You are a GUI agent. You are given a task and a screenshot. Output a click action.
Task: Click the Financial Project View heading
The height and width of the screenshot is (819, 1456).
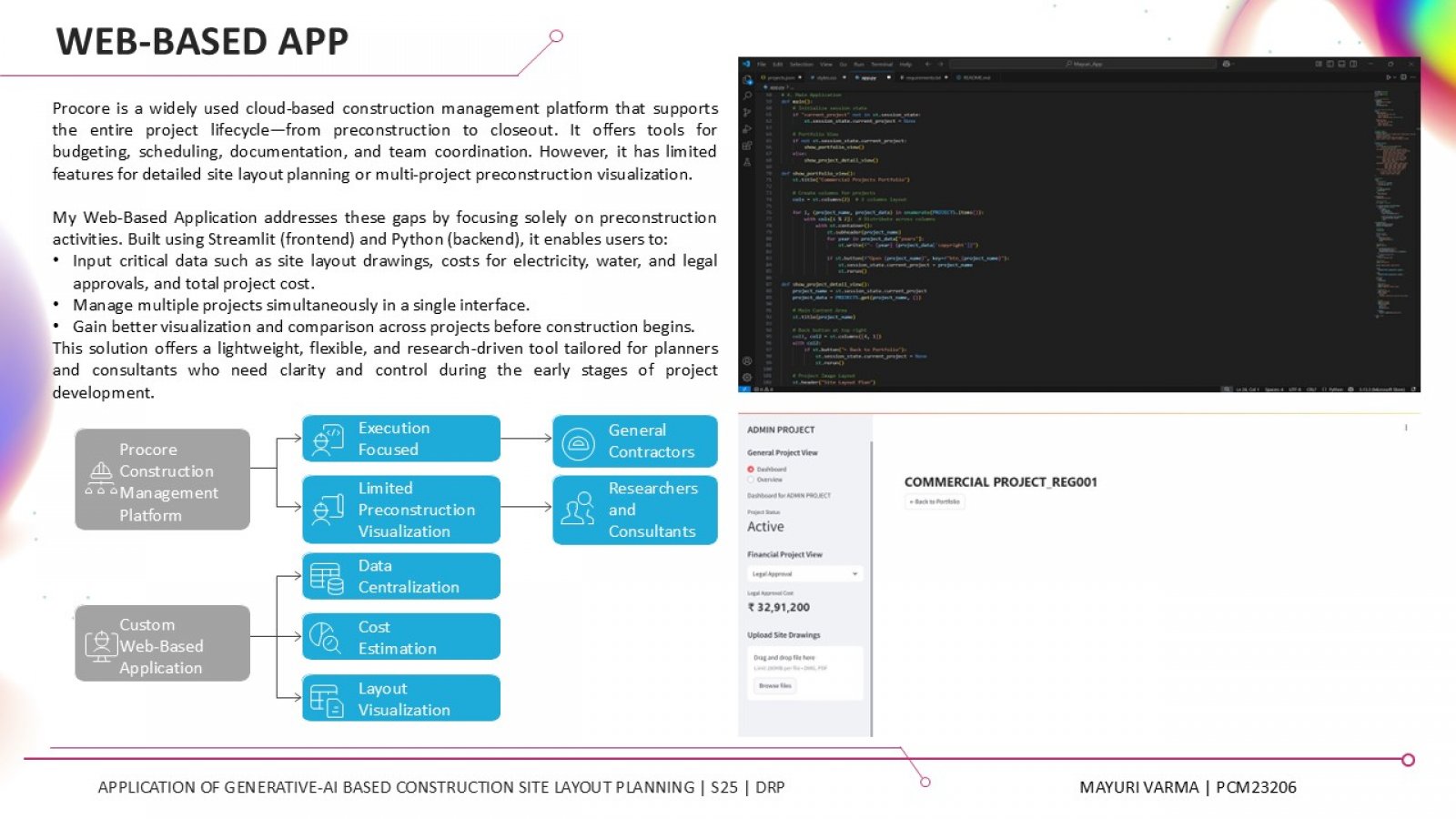784,554
